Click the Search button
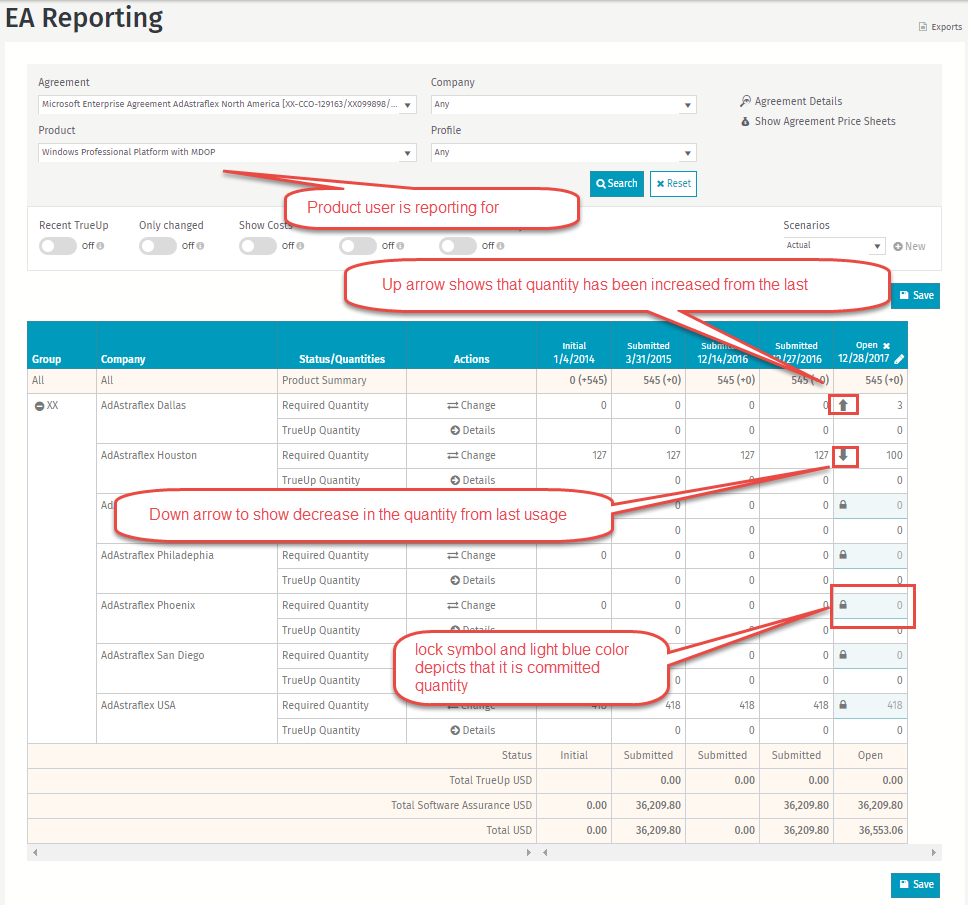The image size is (968, 905). 616,184
